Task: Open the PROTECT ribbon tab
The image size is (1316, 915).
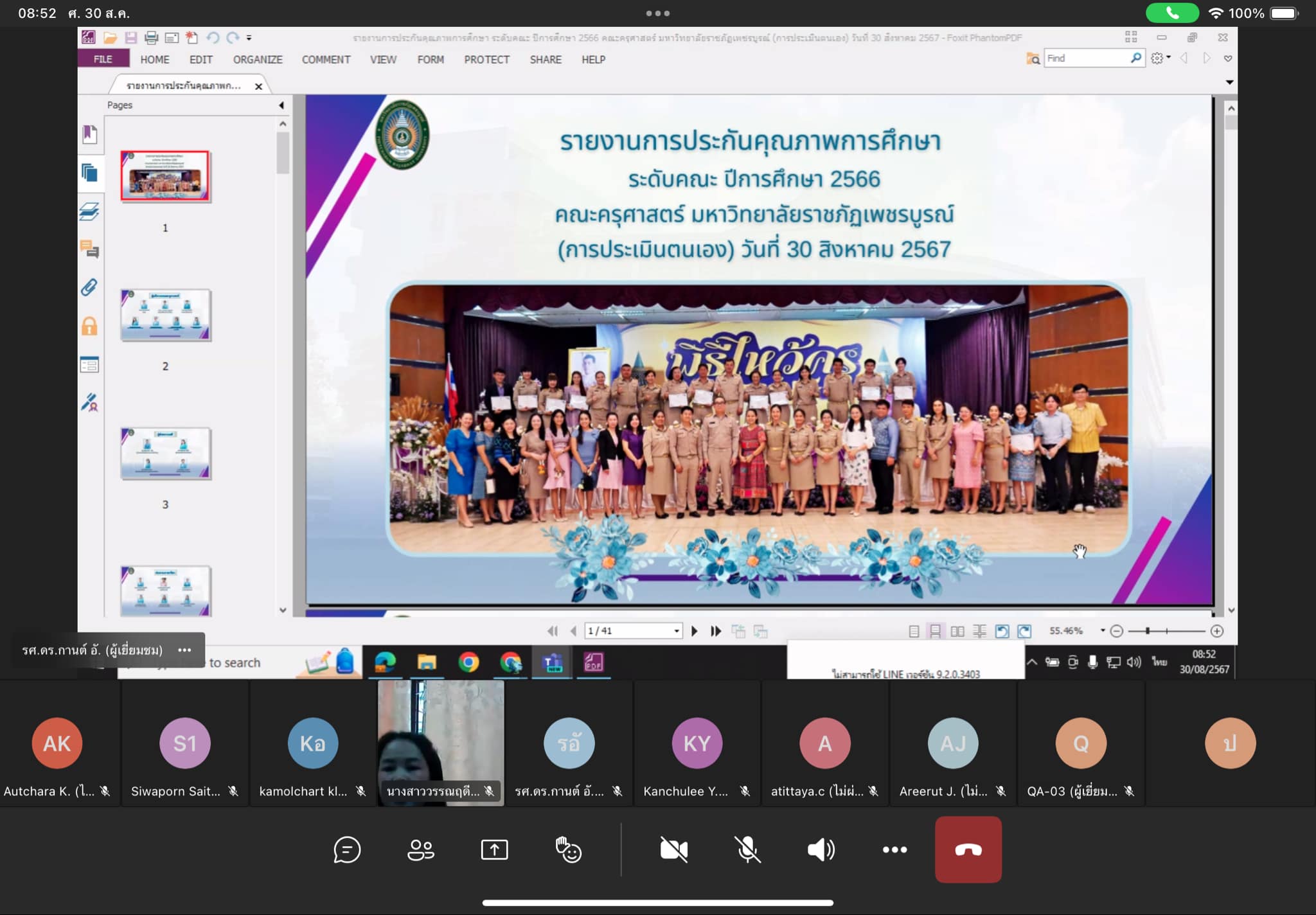Action: pos(486,59)
